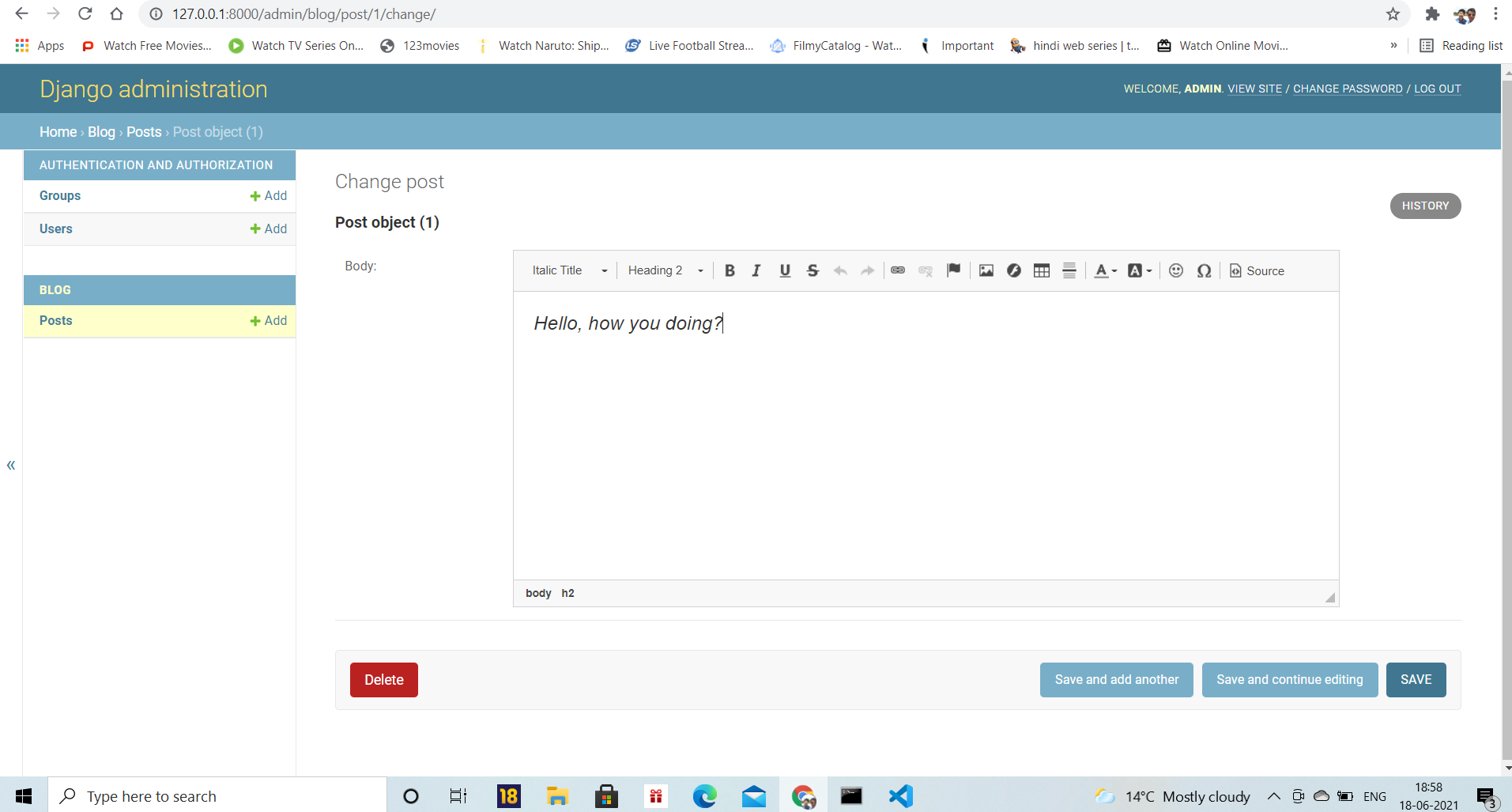1512x812 pixels.
Task: Open the text color dropdown
Action: click(1104, 270)
